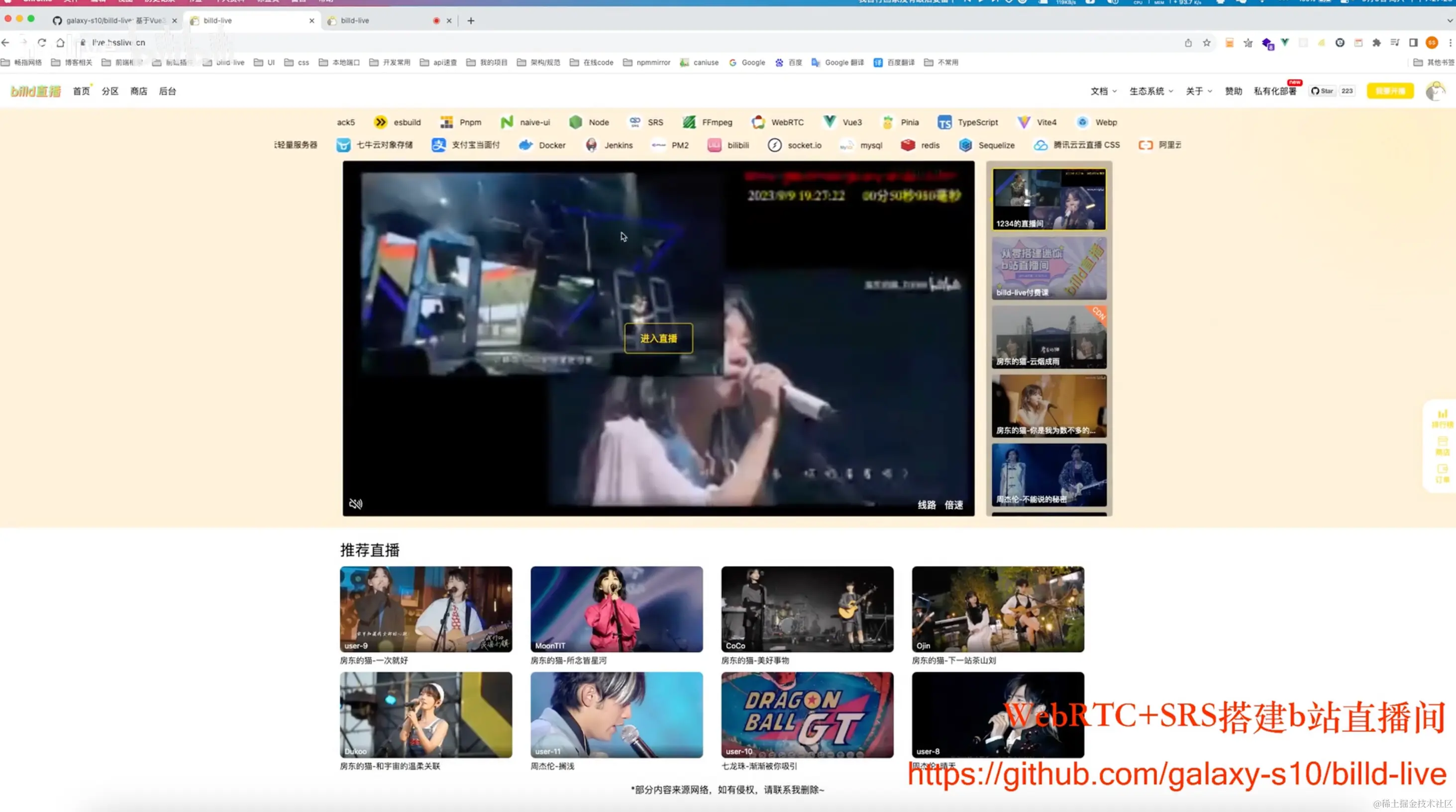Click the 腾讯云云直播 CSS icon
The width and height of the screenshot is (1456, 812).
(1040, 145)
